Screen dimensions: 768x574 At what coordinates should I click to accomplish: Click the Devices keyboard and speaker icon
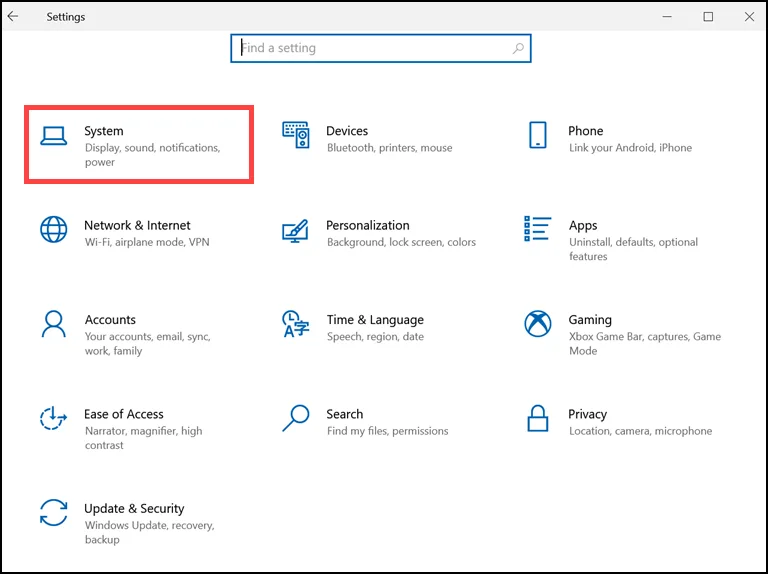(296, 135)
